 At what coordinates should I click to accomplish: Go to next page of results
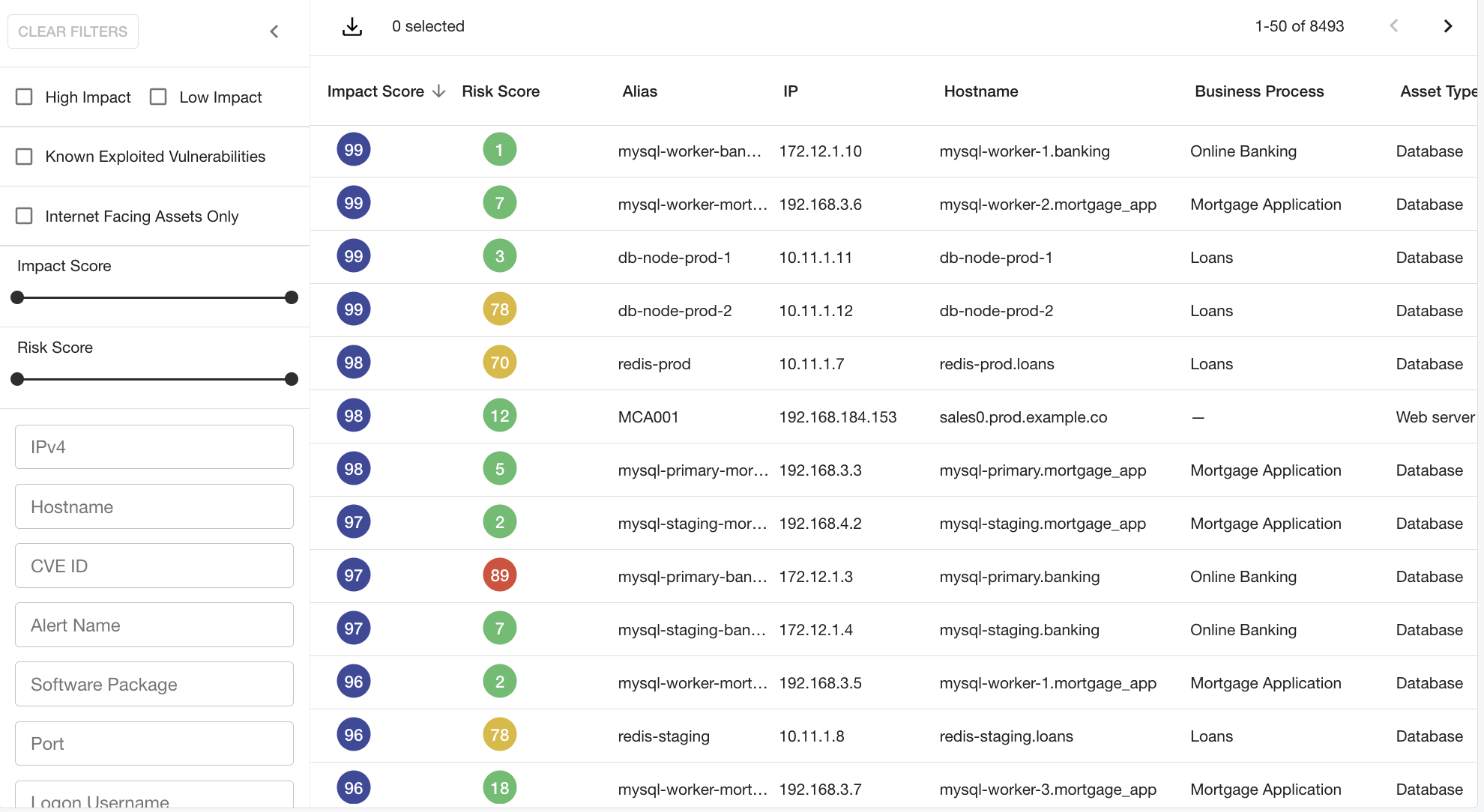click(1447, 26)
